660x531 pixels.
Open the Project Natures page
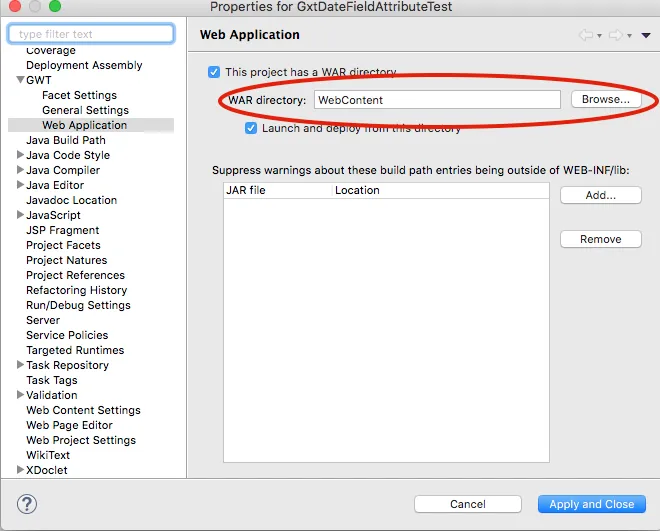[67, 260]
